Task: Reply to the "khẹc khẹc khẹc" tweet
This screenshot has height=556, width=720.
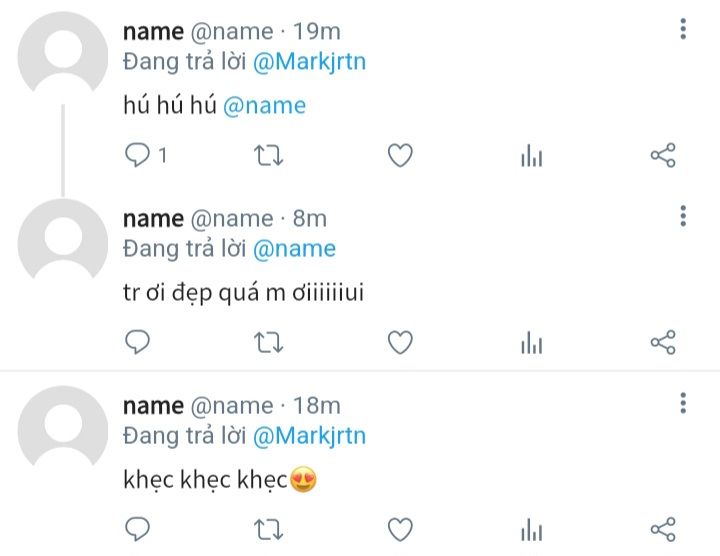Action: pos(137,529)
